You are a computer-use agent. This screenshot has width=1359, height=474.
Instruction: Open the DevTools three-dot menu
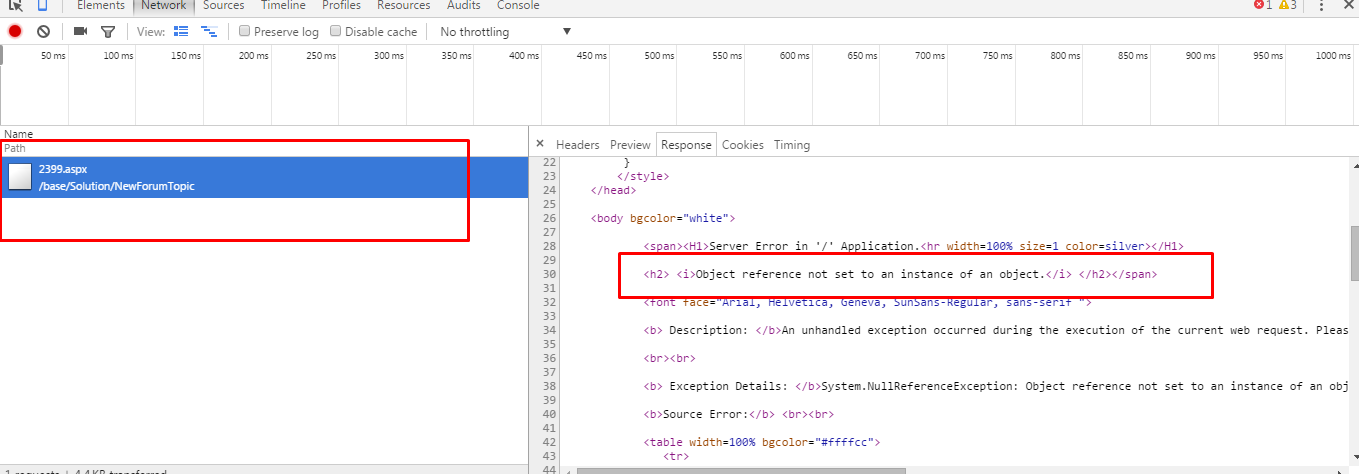coord(1322,5)
